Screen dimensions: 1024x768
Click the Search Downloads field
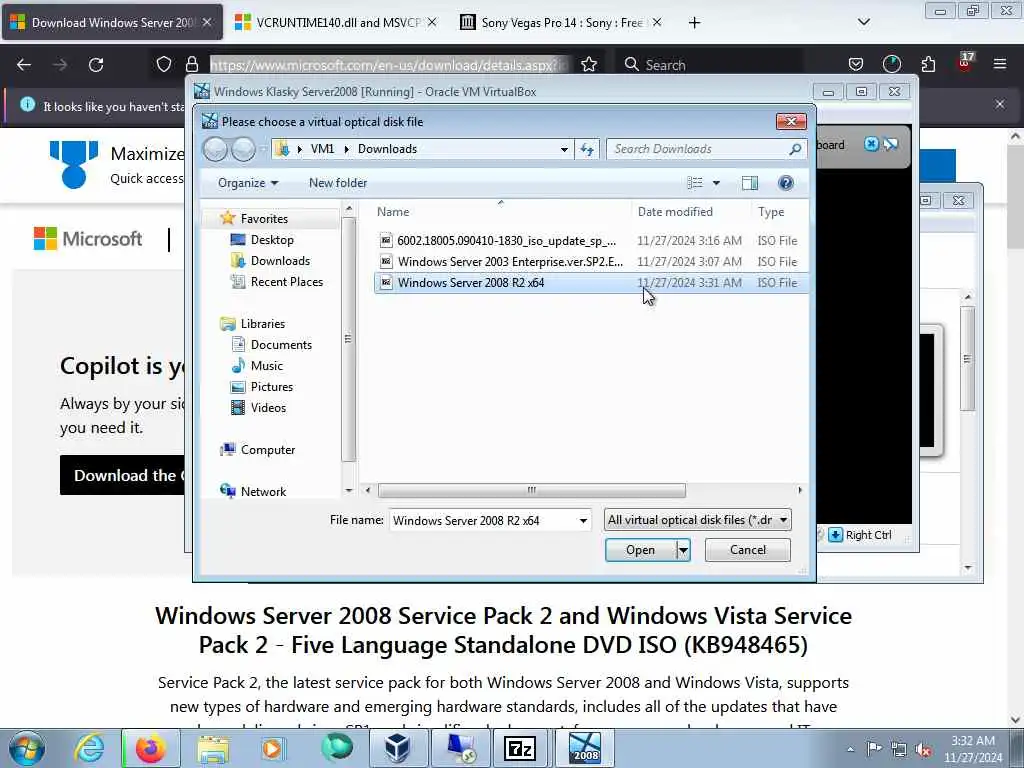tap(706, 149)
